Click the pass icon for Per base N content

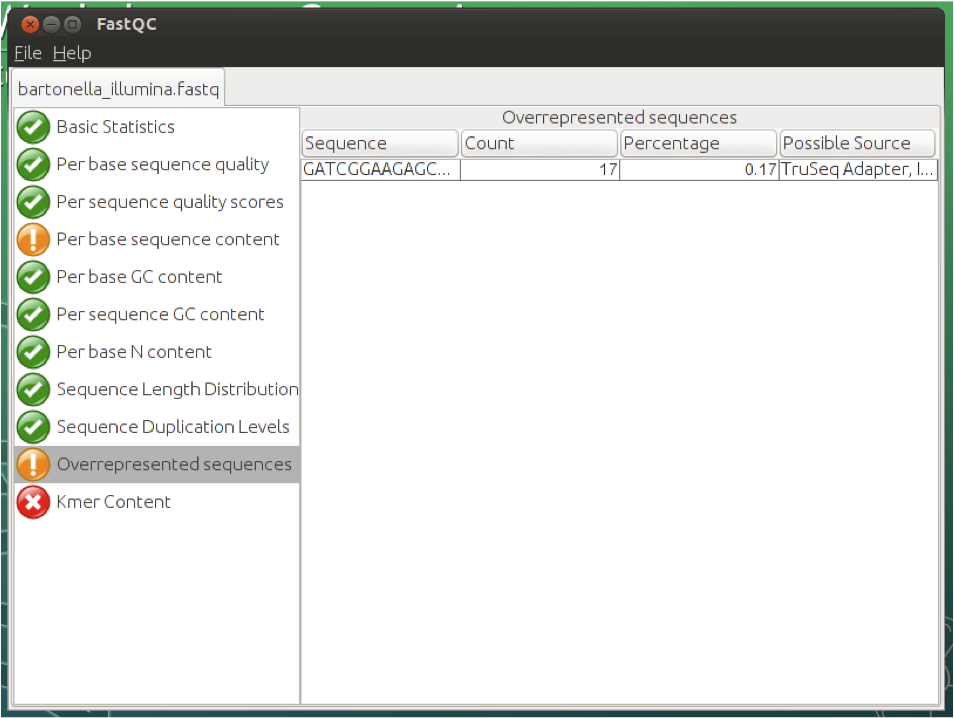pos(33,352)
